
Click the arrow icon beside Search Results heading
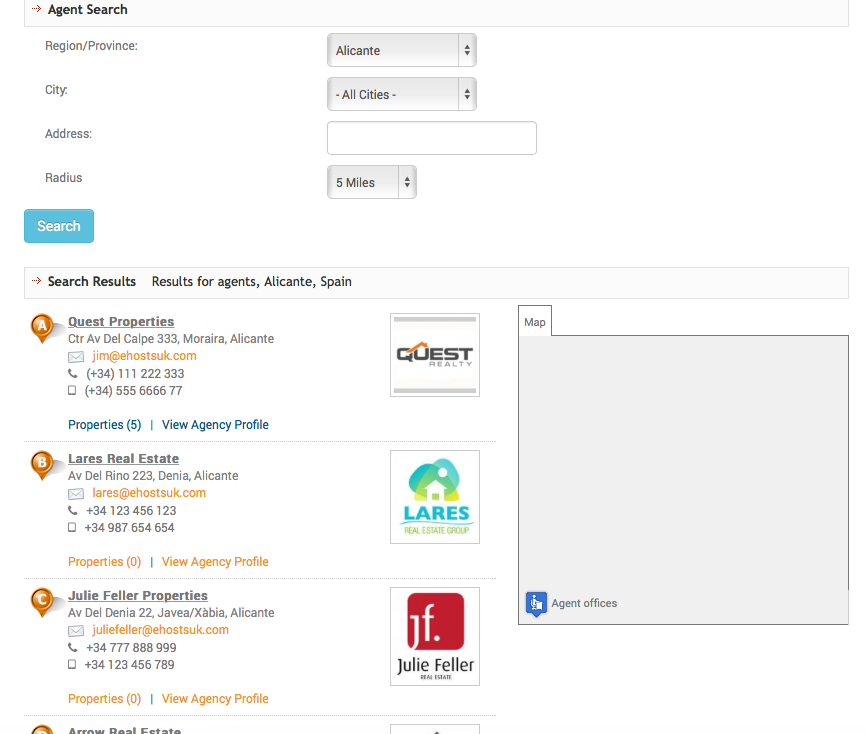tap(36, 281)
